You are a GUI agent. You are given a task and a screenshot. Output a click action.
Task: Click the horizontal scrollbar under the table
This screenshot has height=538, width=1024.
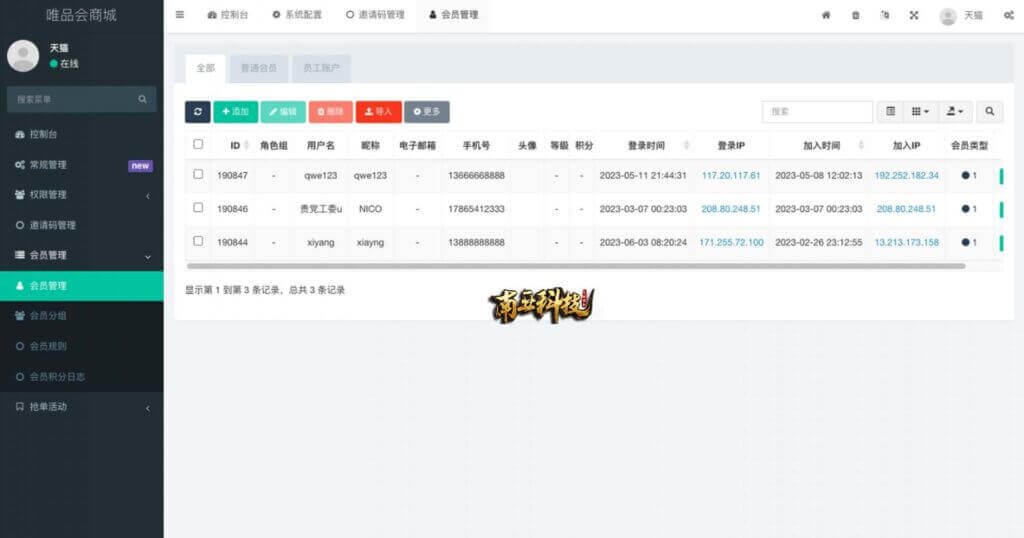[575, 266]
